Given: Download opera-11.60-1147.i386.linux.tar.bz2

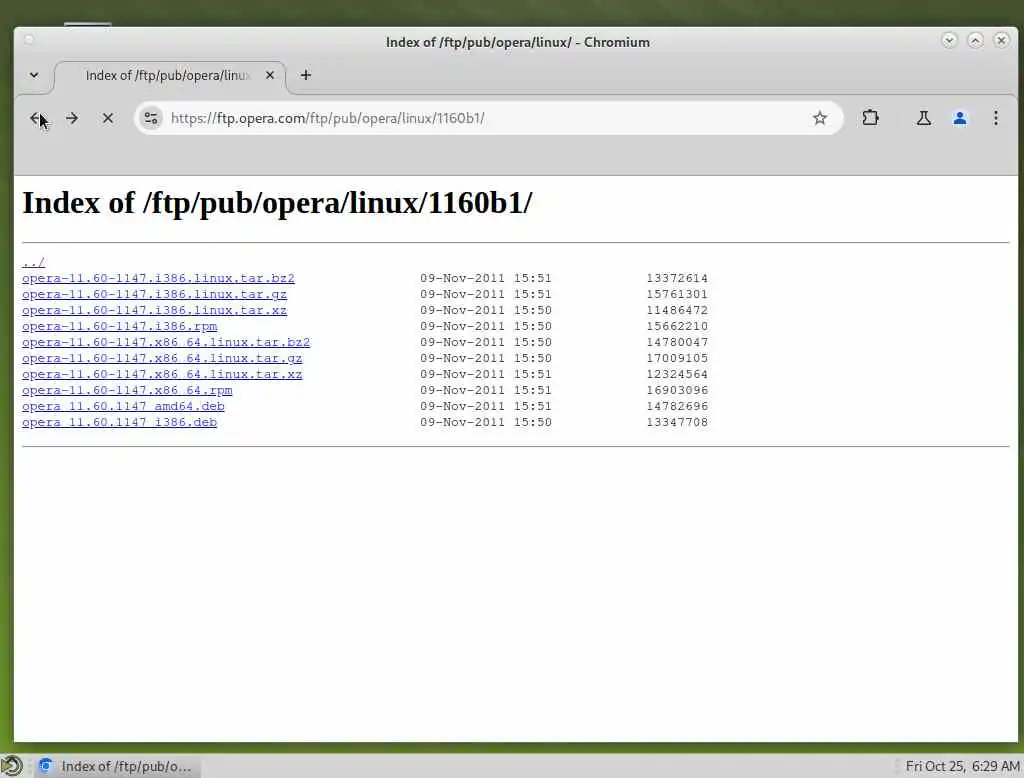Looking at the screenshot, I should [x=158, y=278].
